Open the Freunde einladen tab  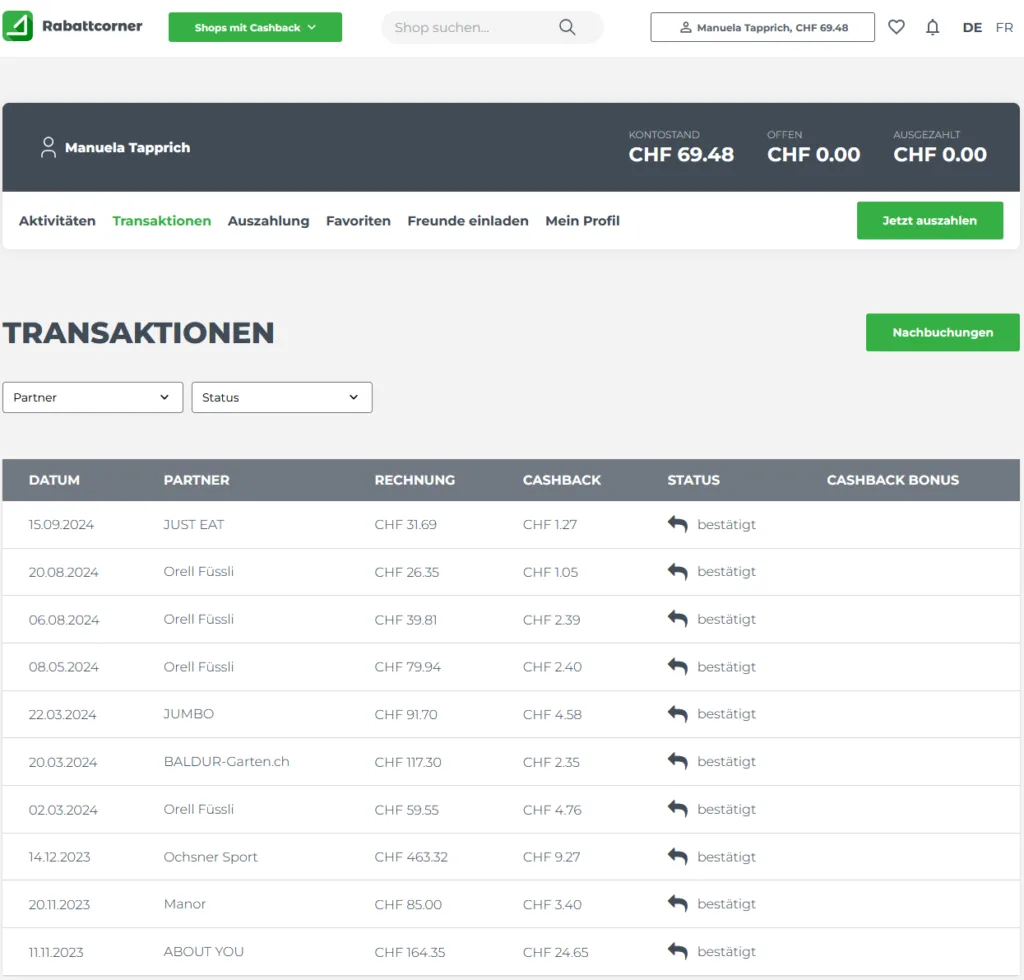[468, 221]
